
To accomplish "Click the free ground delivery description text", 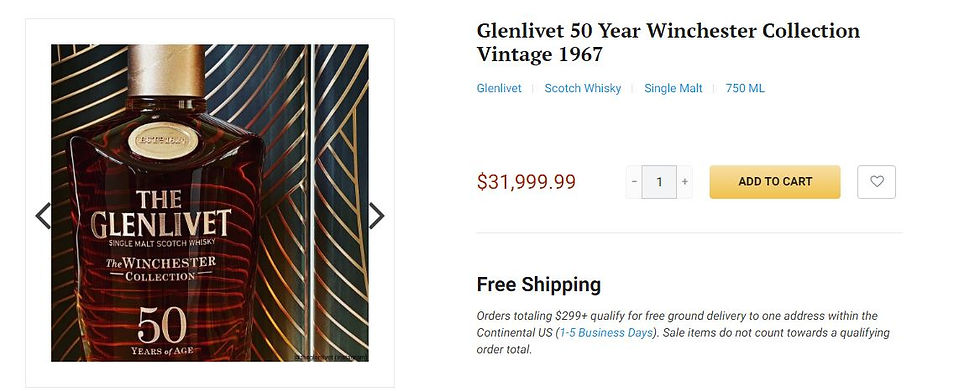I will pos(683,332).
